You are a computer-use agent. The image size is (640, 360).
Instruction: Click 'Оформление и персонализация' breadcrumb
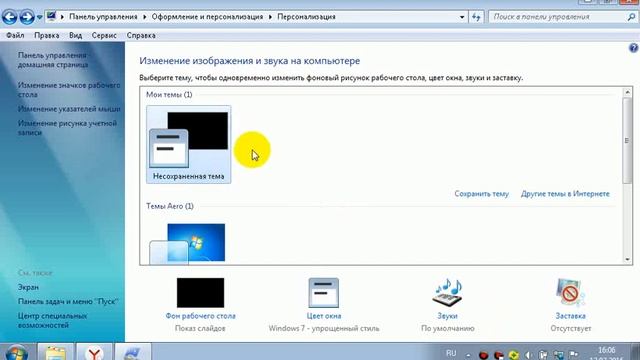pyautogui.click(x=207, y=17)
